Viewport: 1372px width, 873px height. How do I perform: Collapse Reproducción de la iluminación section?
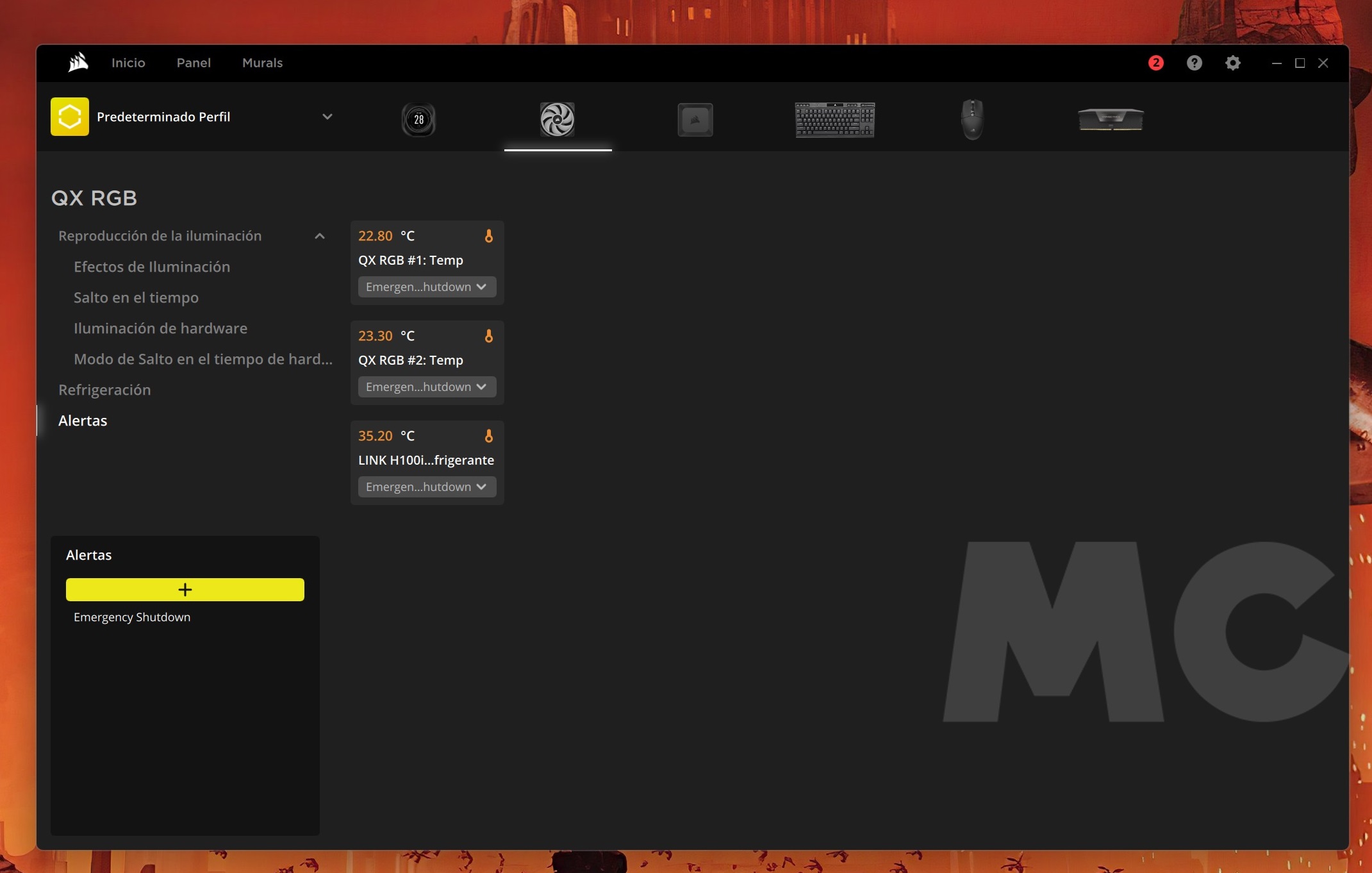(x=320, y=236)
